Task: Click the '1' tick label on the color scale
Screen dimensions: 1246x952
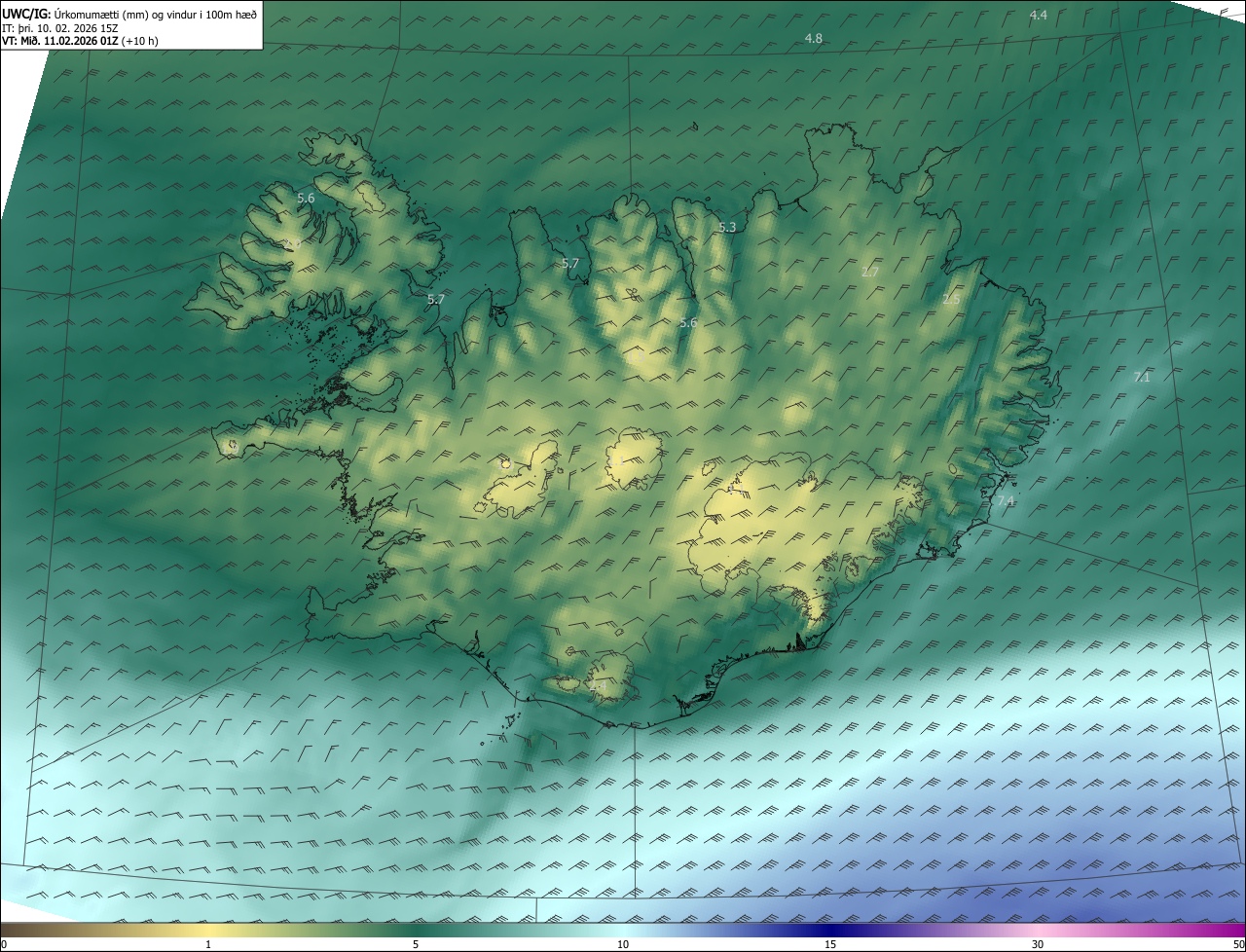Action: click(x=208, y=944)
